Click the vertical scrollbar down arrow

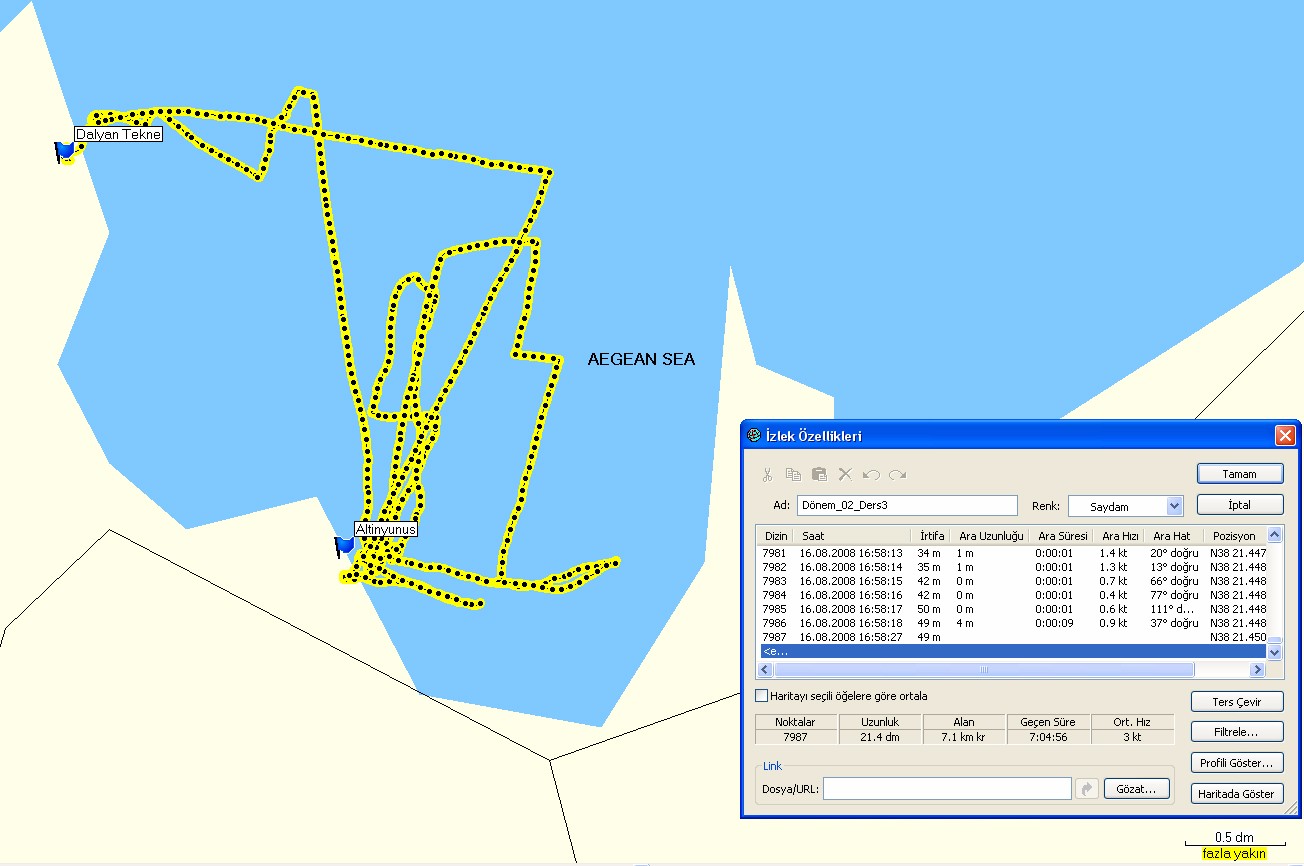[1275, 652]
